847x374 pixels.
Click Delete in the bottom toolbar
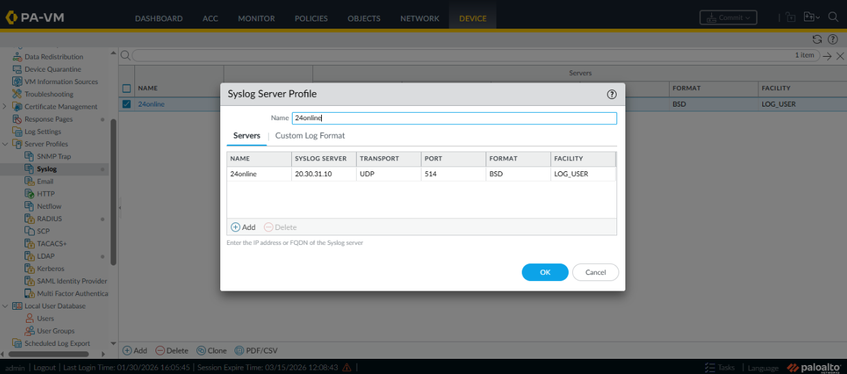tap(172, 351)
